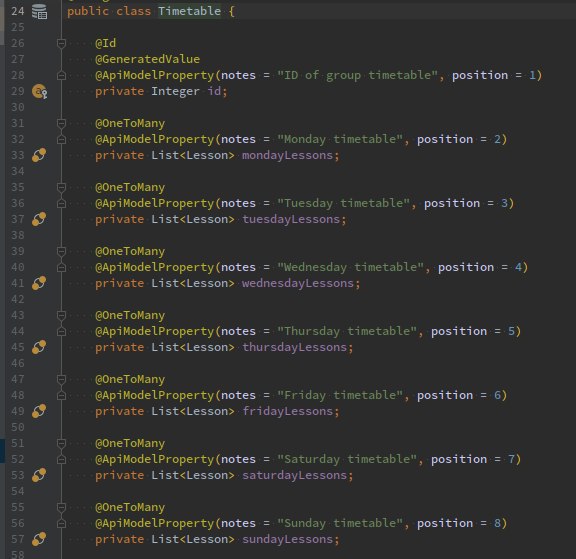Click the saturdayLessons field name

click(295, 475)
